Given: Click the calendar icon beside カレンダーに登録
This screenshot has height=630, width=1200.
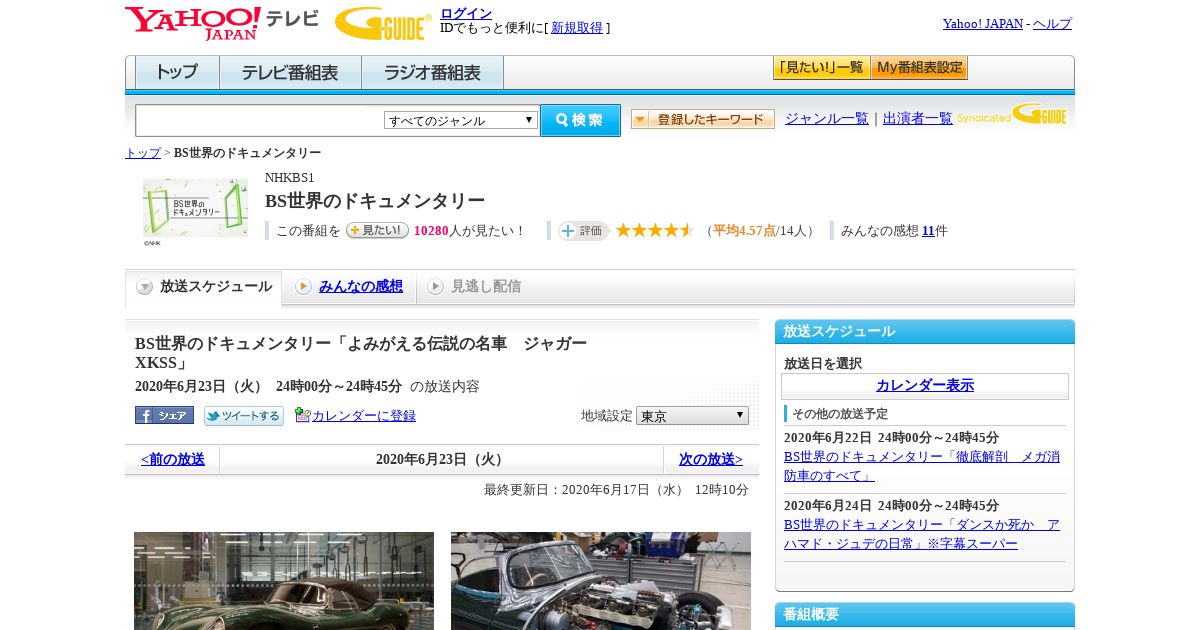Looking at the screenshot, I should coord(302,415).
